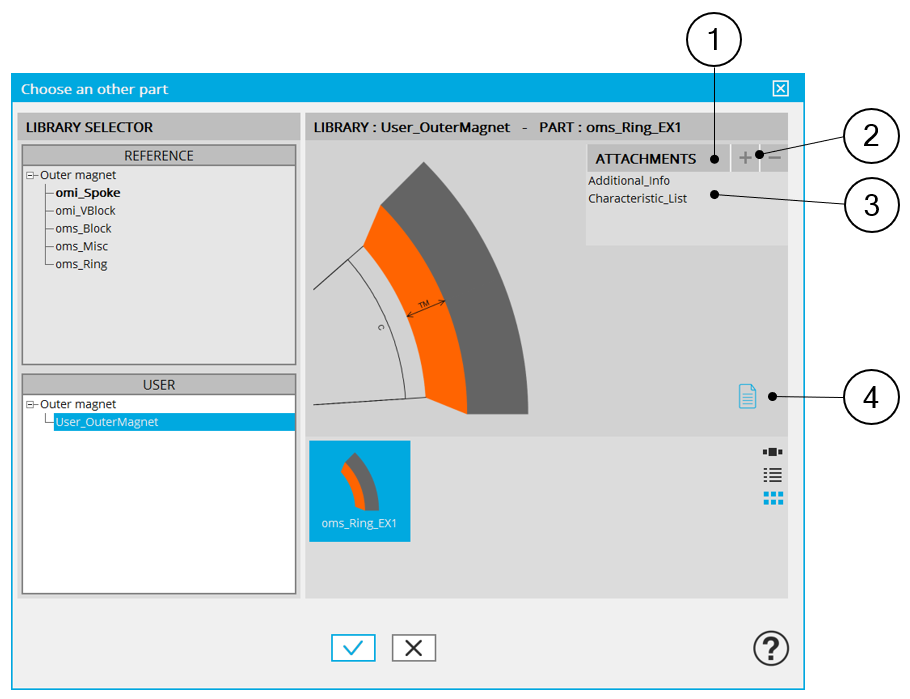Switch to the grid thumbnails view icon
Screen dimensions: 910x699
tap(772, 498)
